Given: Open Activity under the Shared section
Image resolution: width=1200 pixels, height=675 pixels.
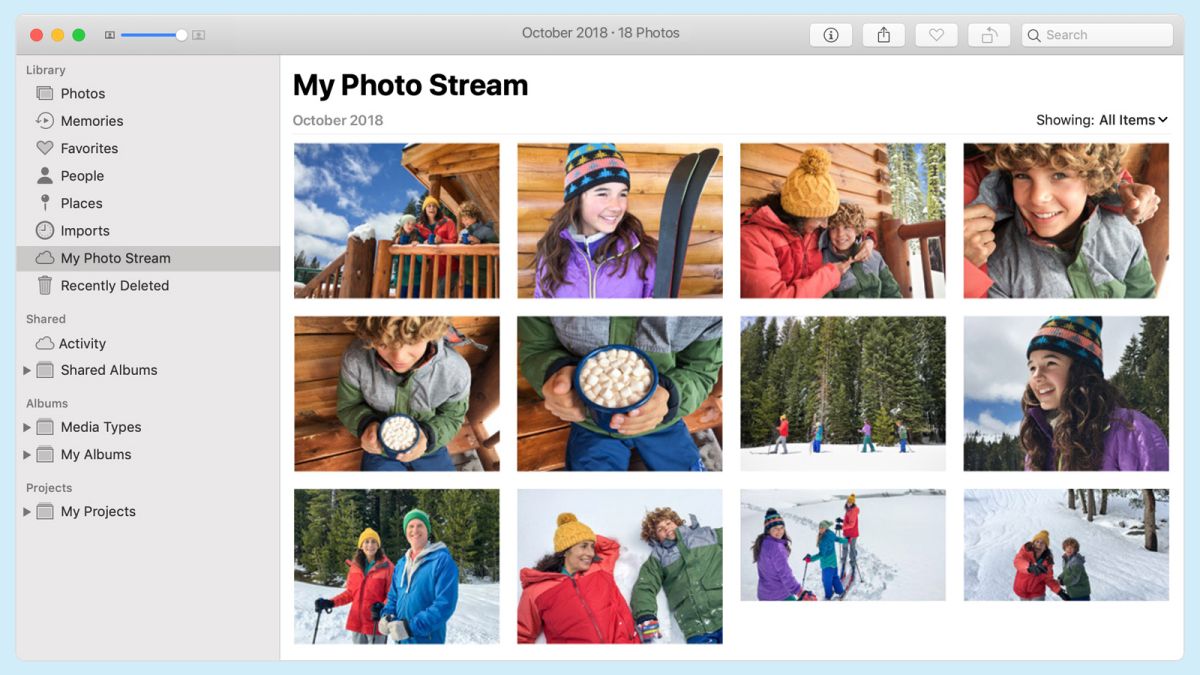Looking at the screenshot, I should point(82,343).
